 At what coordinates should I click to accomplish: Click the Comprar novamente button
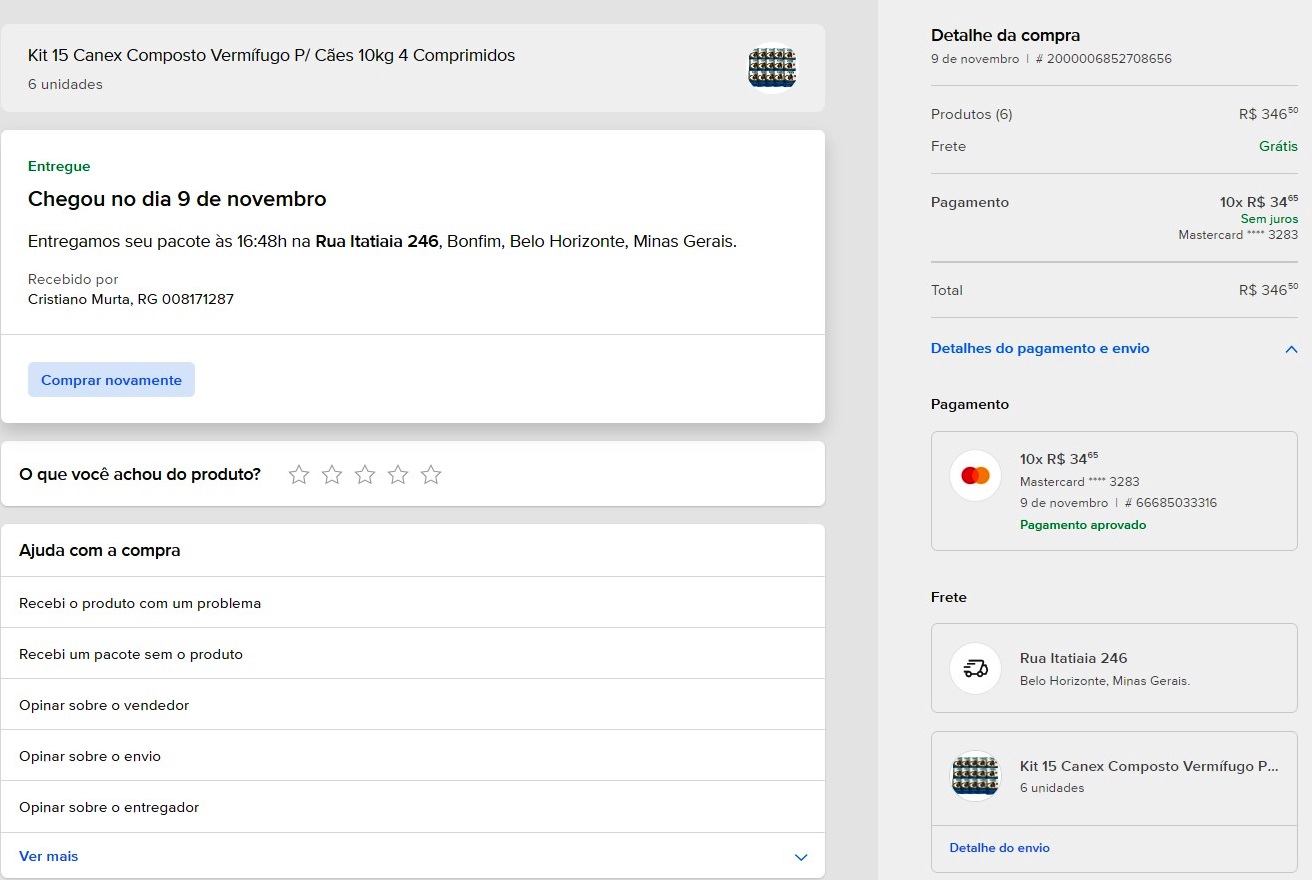coord(111,380)
